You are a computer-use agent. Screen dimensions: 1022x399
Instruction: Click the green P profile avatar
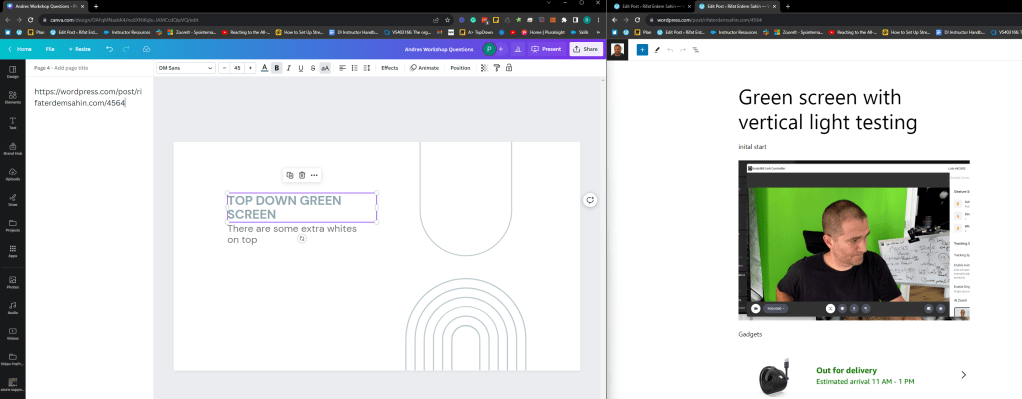489,49
